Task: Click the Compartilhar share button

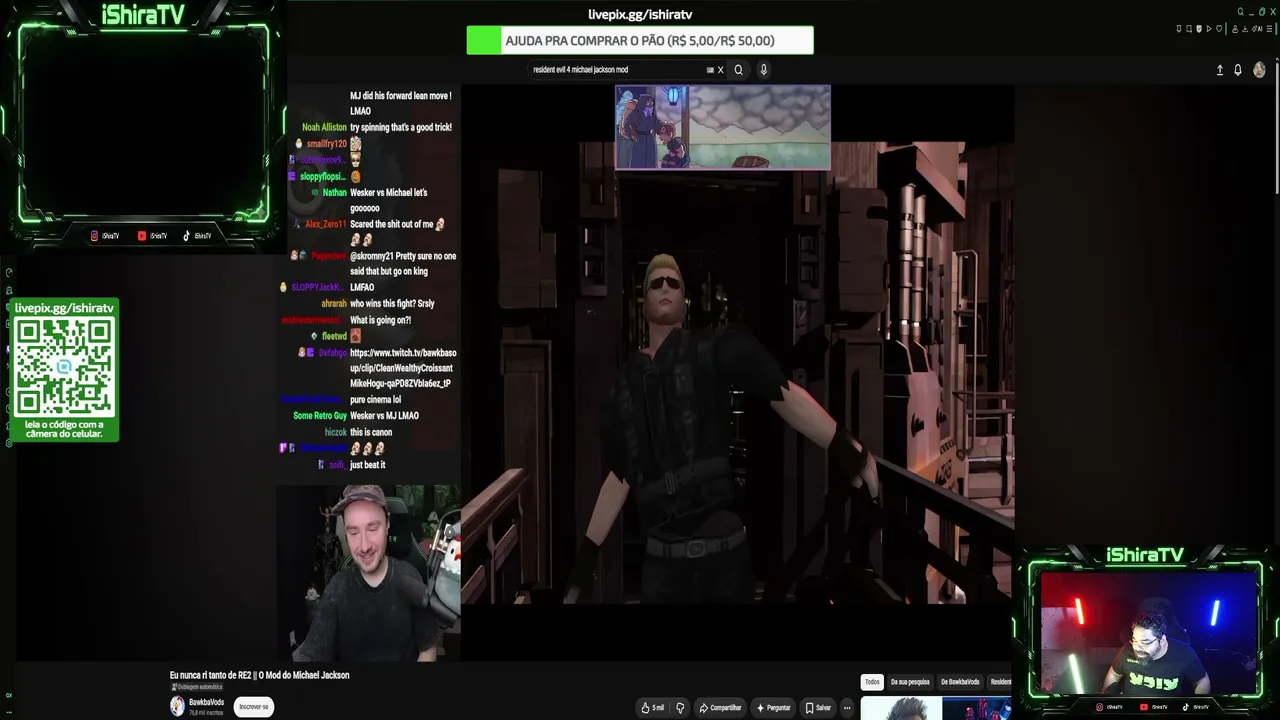Action: (x=720, y=708)
